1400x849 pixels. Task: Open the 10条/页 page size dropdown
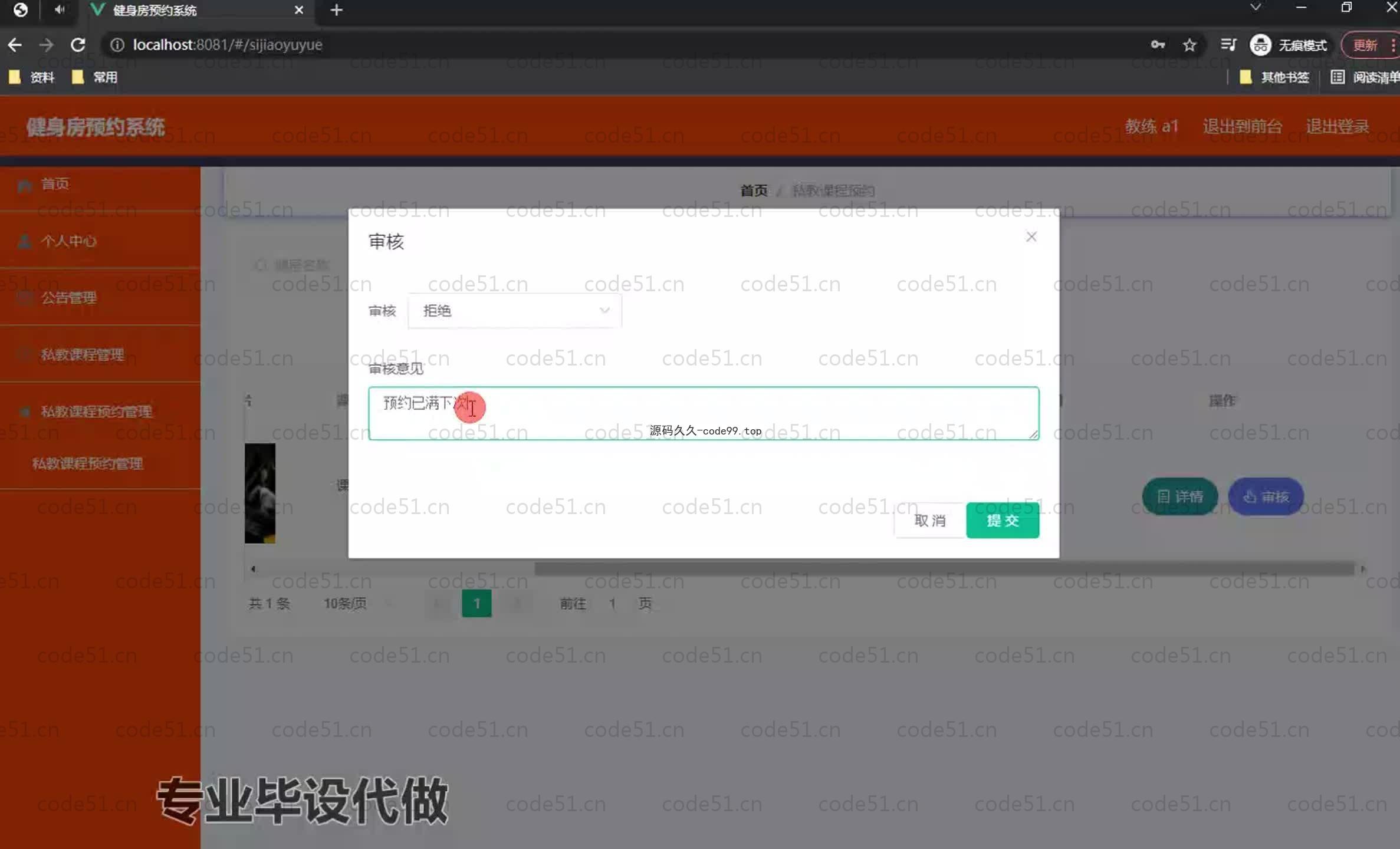tap(357, 603)
